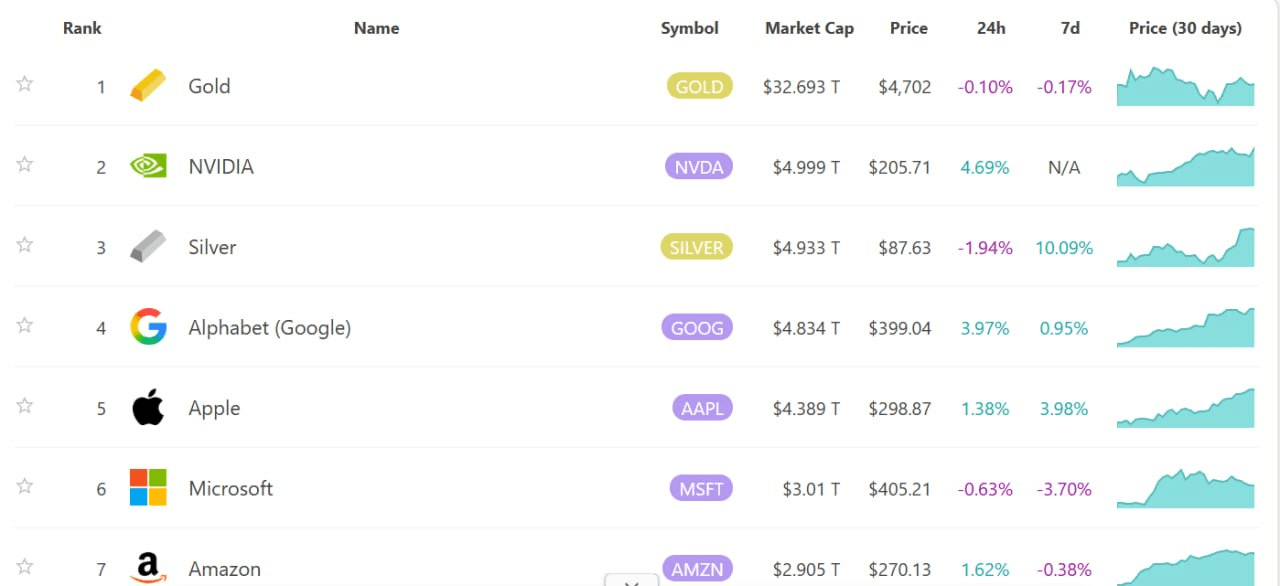Click the $87.63 Silver price
Screen dimensions: 1280x586
(905, 248)
